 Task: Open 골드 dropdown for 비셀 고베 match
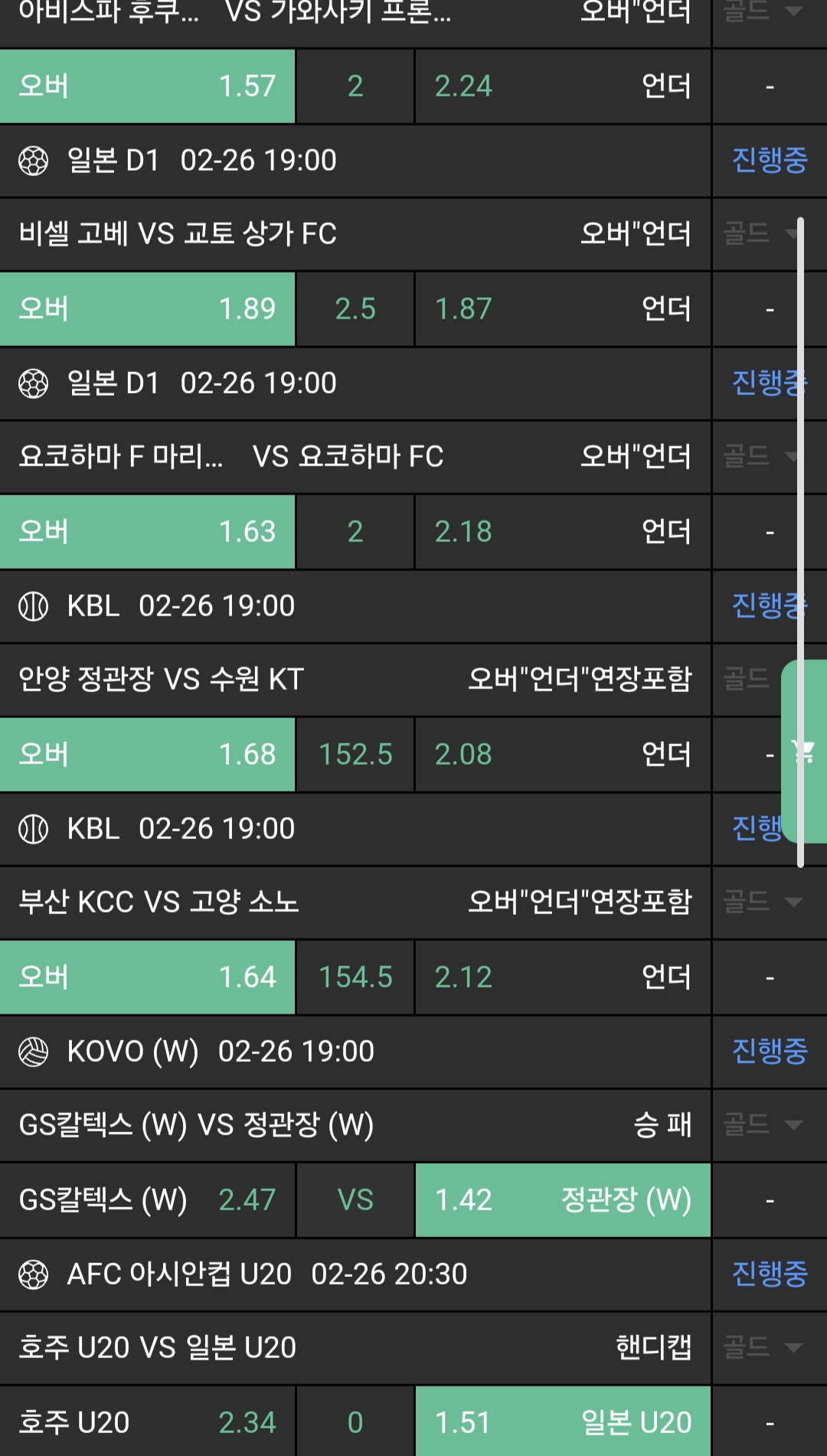(x=761, y=233)
